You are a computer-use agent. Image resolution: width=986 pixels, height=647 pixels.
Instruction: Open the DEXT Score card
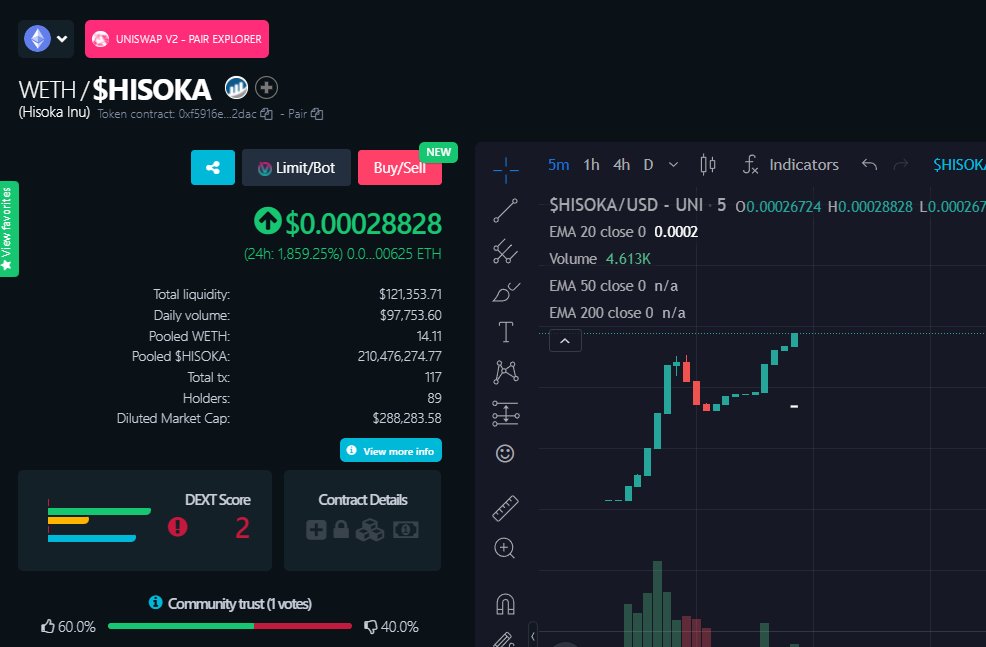coord(145,521)
